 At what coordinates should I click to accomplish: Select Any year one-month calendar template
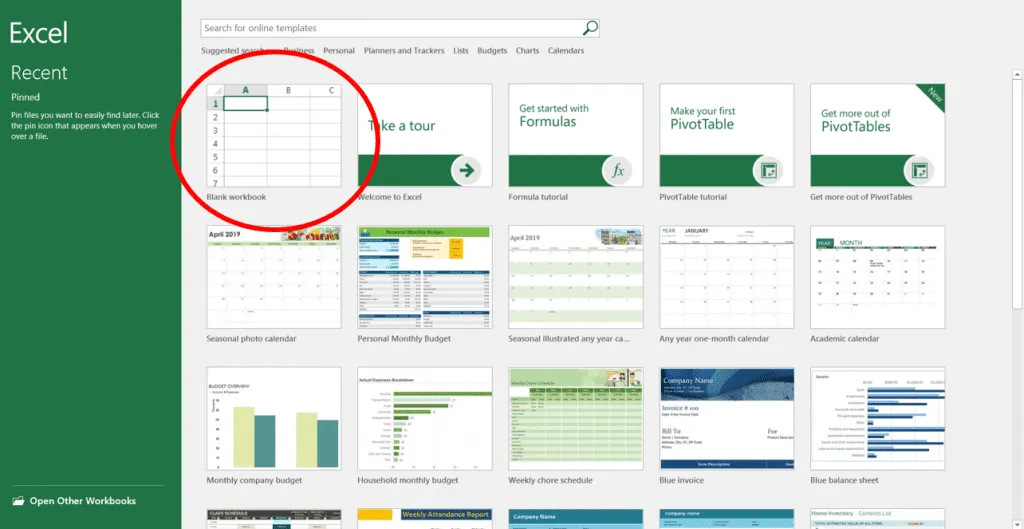pyautogui.click(x=726, y=277)
